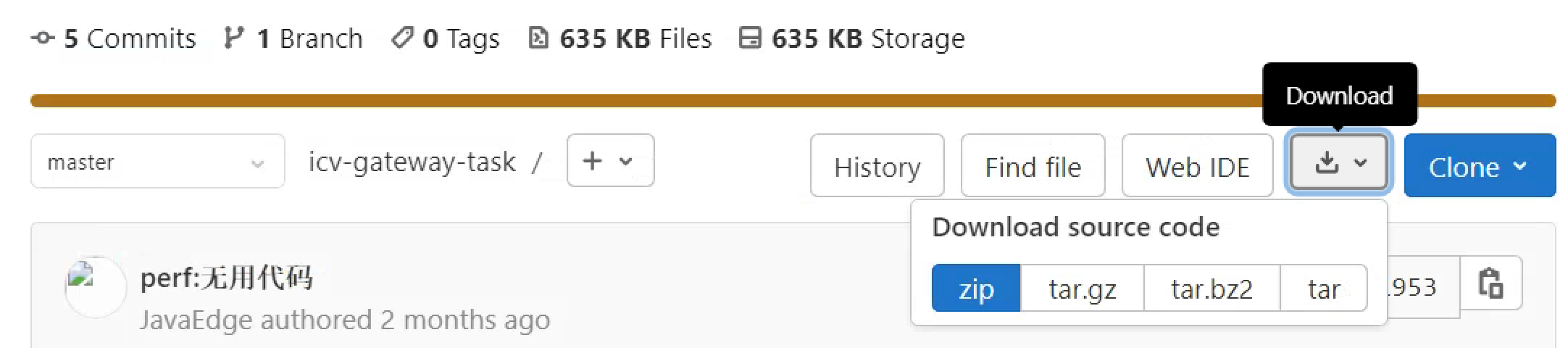Pick the plain tar download option
This screenshot has width=1568, height=348.
click(1323, 289)
